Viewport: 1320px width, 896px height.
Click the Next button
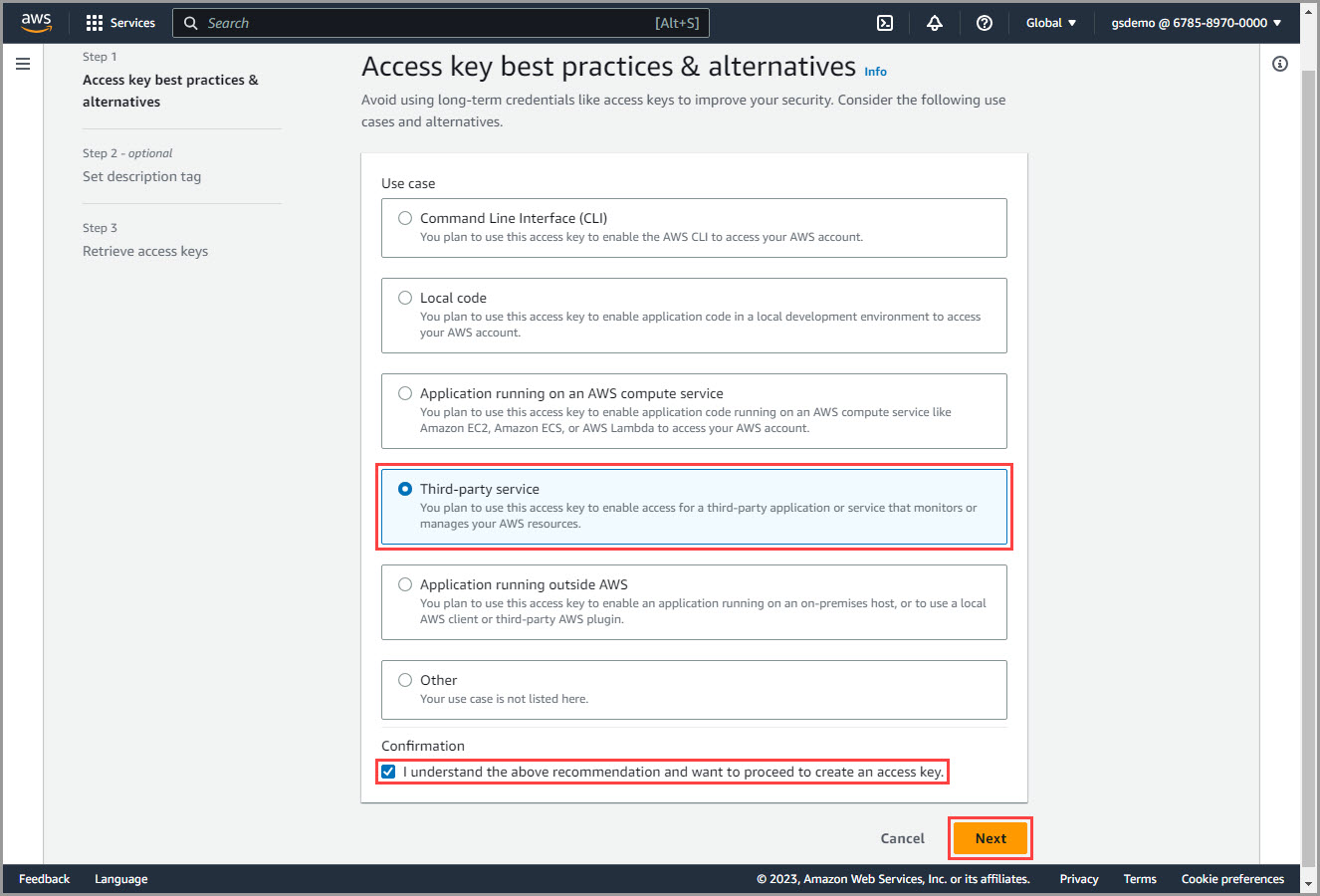pyautogui.click(x=990, y=838)
